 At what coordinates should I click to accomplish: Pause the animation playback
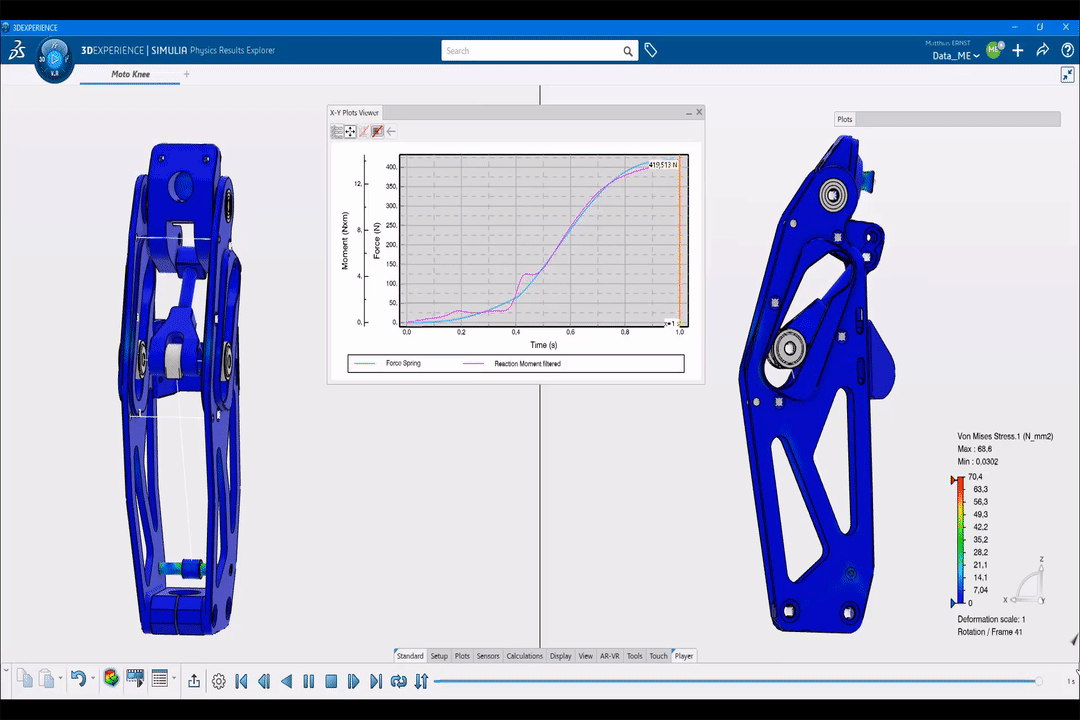(309, 681)
